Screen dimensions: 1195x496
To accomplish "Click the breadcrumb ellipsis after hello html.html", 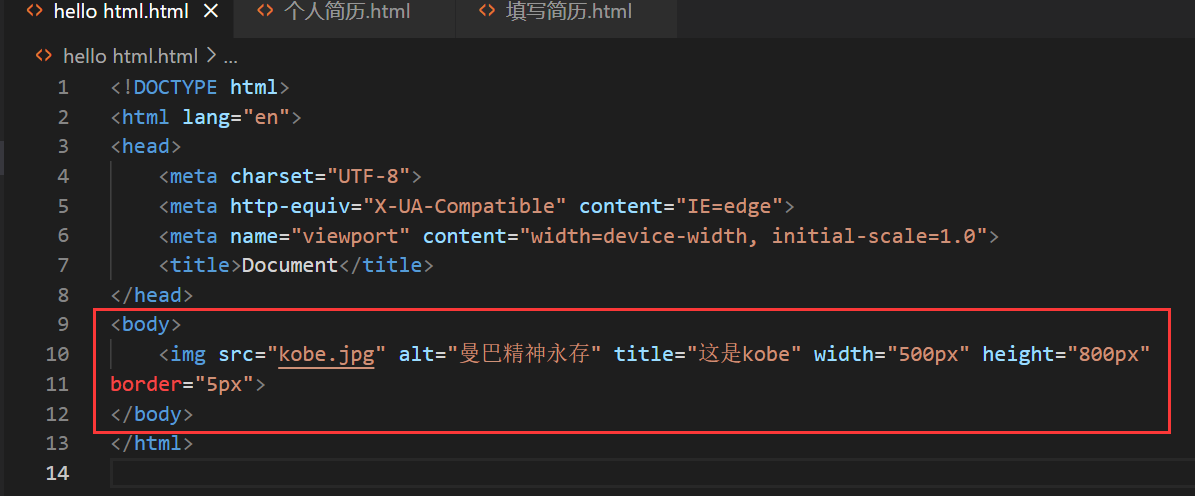I will coord(231,57).
